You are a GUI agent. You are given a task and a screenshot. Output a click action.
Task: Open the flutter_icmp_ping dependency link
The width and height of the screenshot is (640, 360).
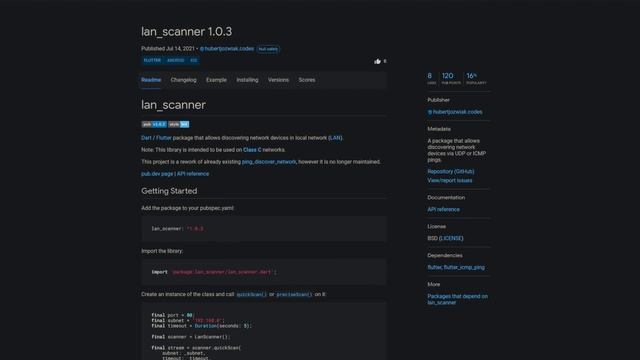tap(464, 267)
